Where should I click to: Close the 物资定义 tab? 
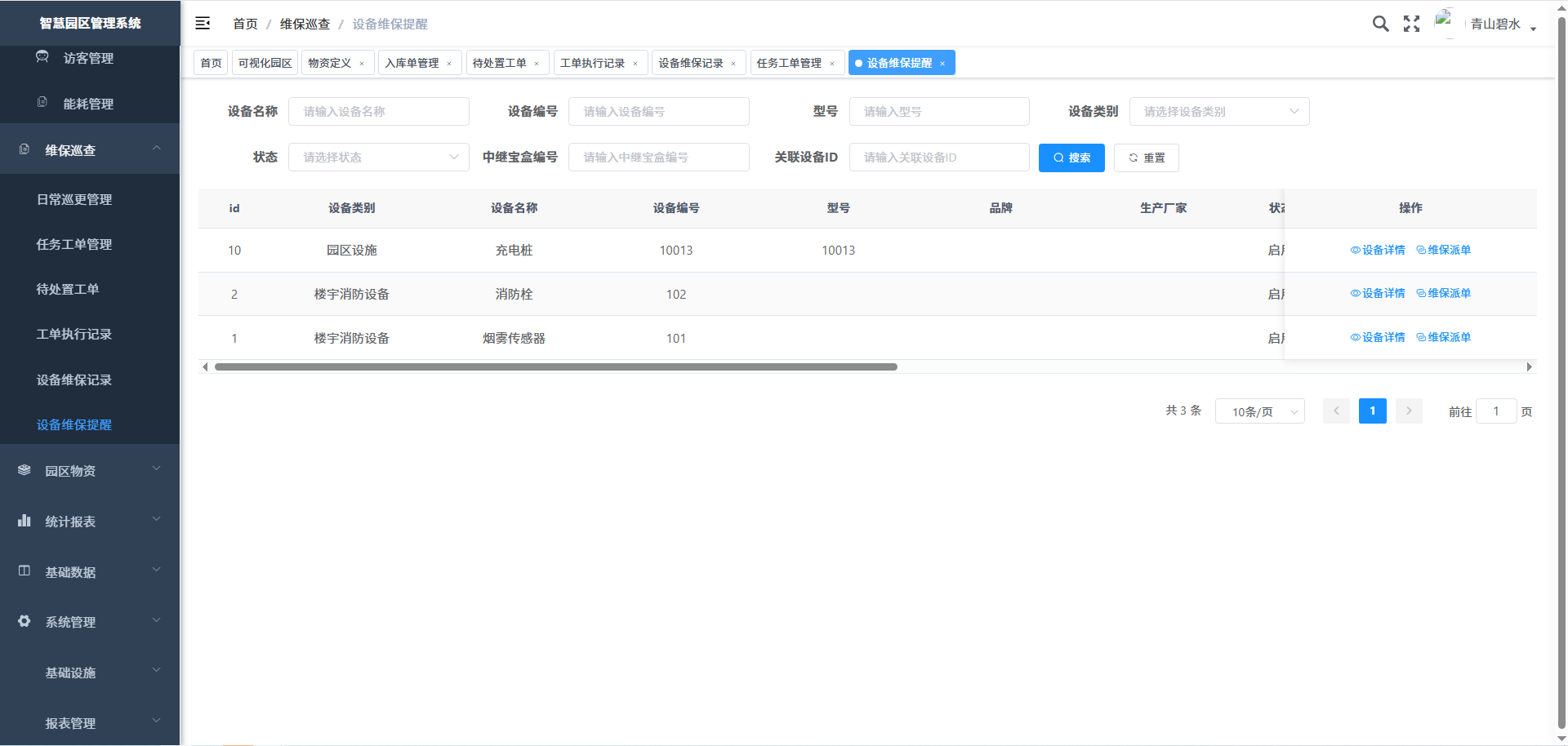point(362,64)
